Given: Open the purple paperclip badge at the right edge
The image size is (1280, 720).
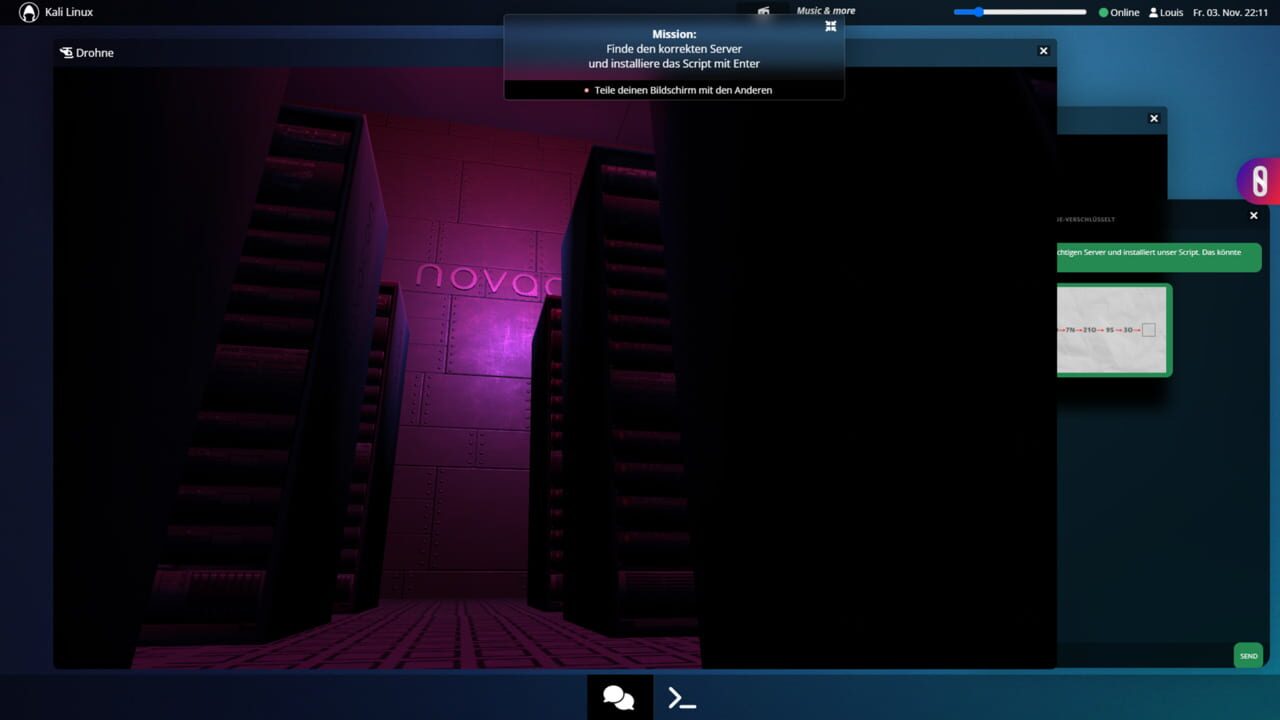Looking at the screenshot, I should coord(1259,181).
